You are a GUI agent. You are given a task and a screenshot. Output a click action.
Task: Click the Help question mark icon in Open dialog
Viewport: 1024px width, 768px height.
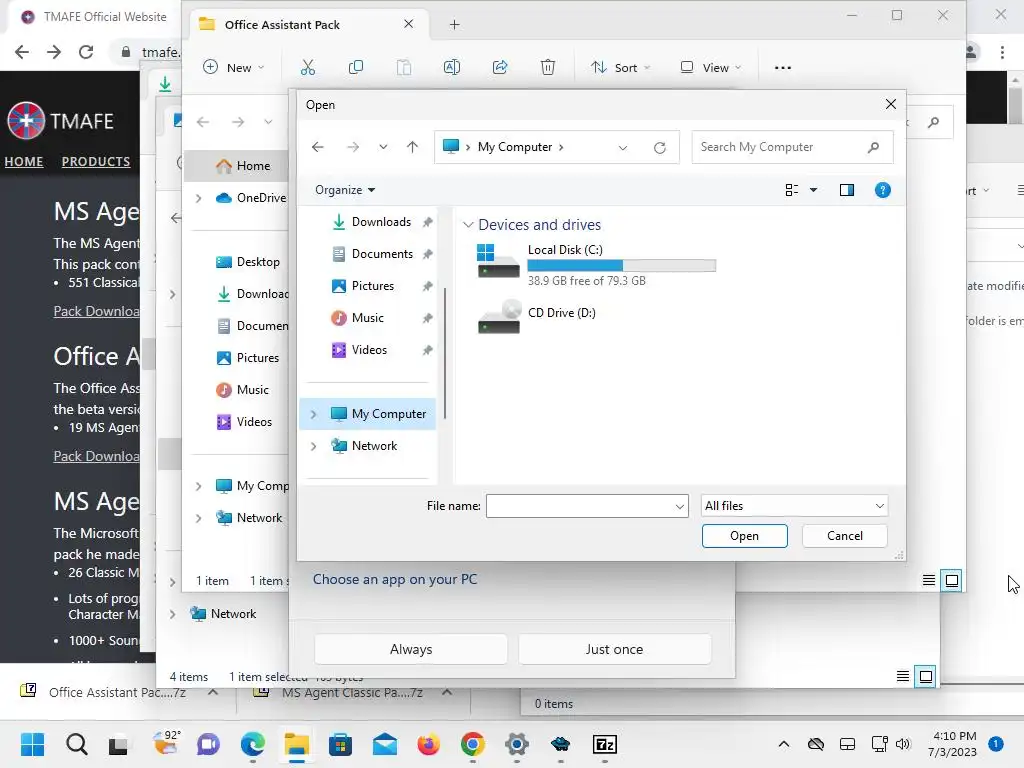tap(882, 190)
